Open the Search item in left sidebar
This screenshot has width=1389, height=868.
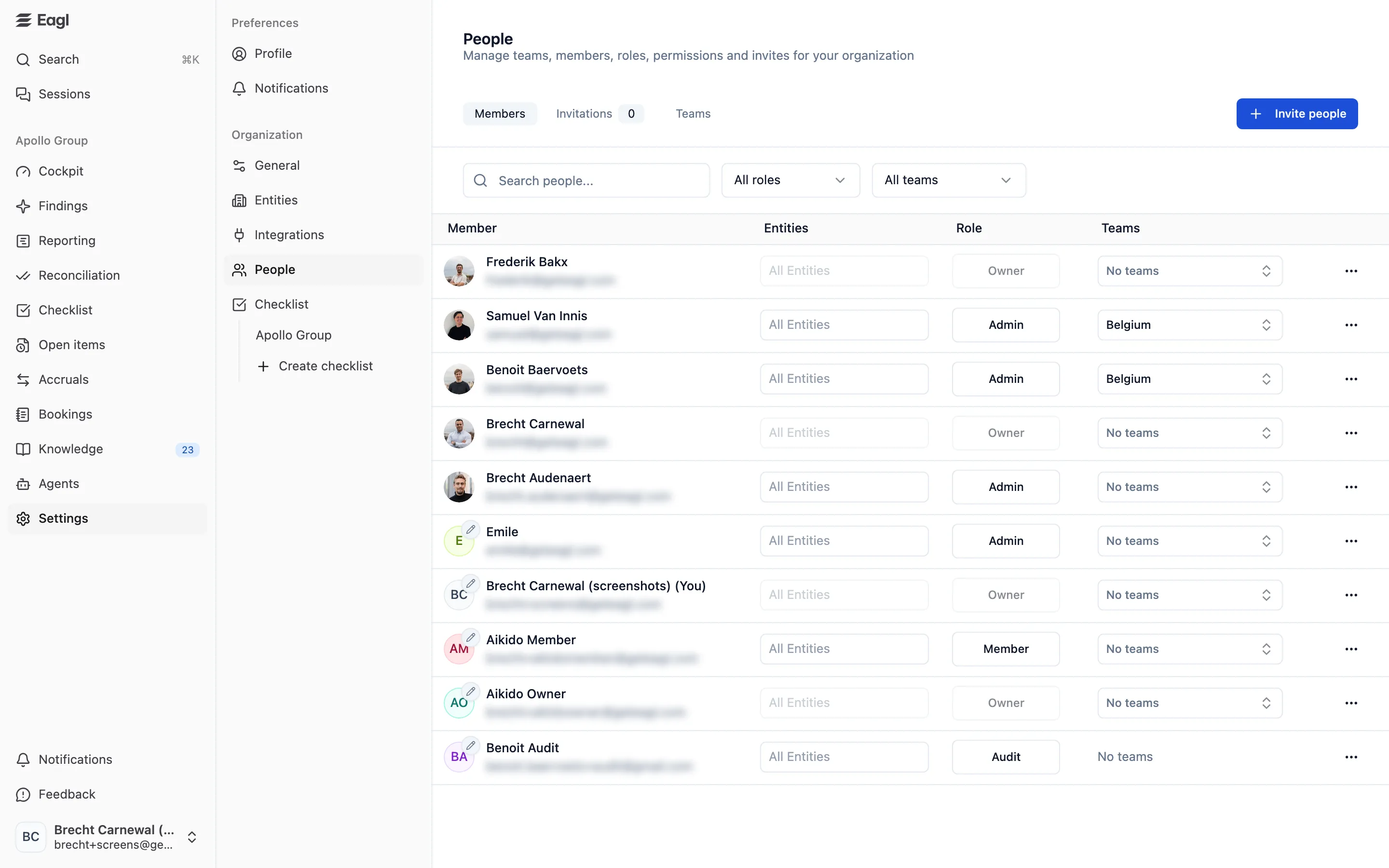tap(108, 60)
